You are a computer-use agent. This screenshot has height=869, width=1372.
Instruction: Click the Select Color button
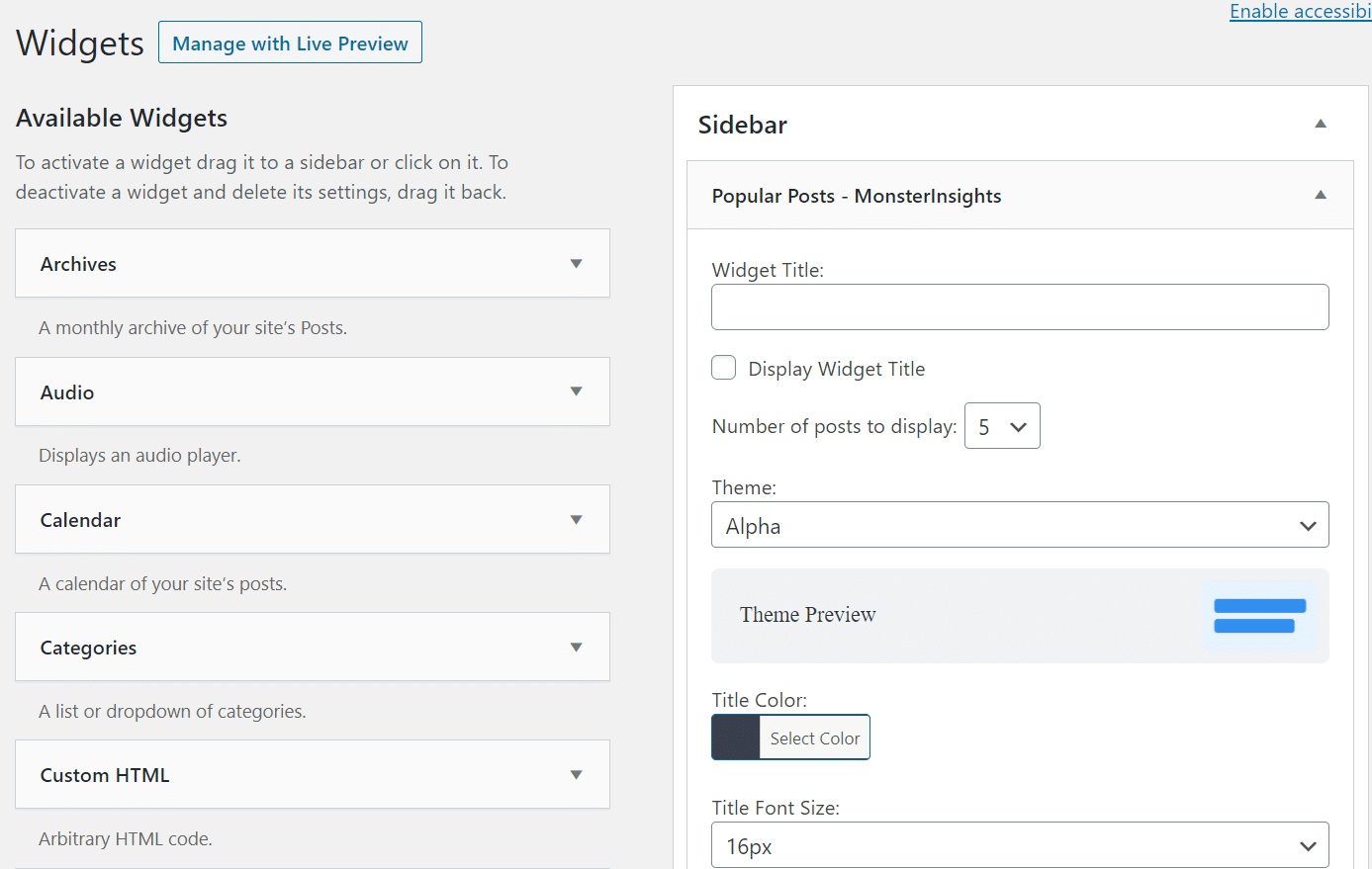pyautogui.click(x=814, y=737)
